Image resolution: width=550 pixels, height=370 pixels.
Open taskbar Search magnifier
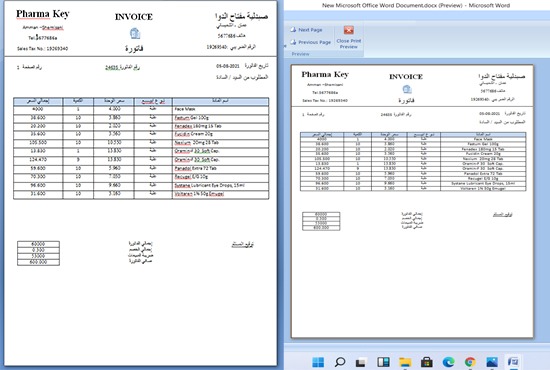(x=340, y=362)
